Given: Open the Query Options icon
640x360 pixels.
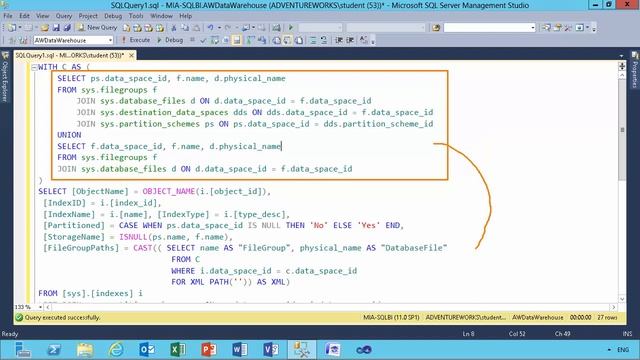Looking at the screenshot, I should 226,40.
